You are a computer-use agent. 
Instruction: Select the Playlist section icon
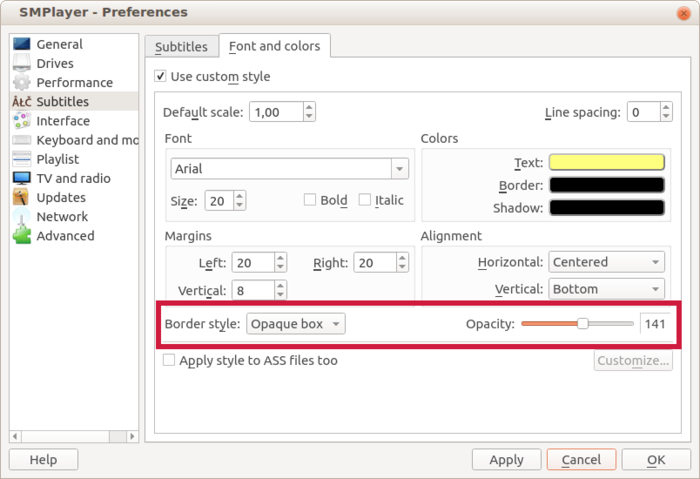[x=21, y=159]
